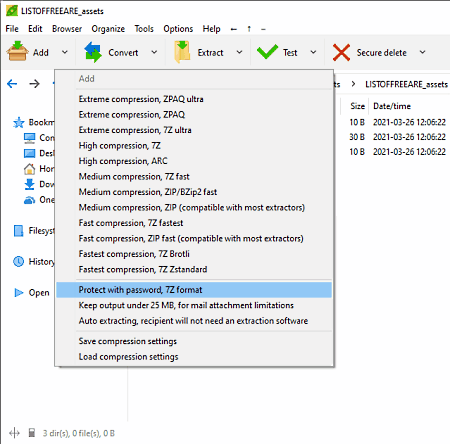Open the Add dropdown arrow
This screenshot has width=450, height=444.
(65, 52)
